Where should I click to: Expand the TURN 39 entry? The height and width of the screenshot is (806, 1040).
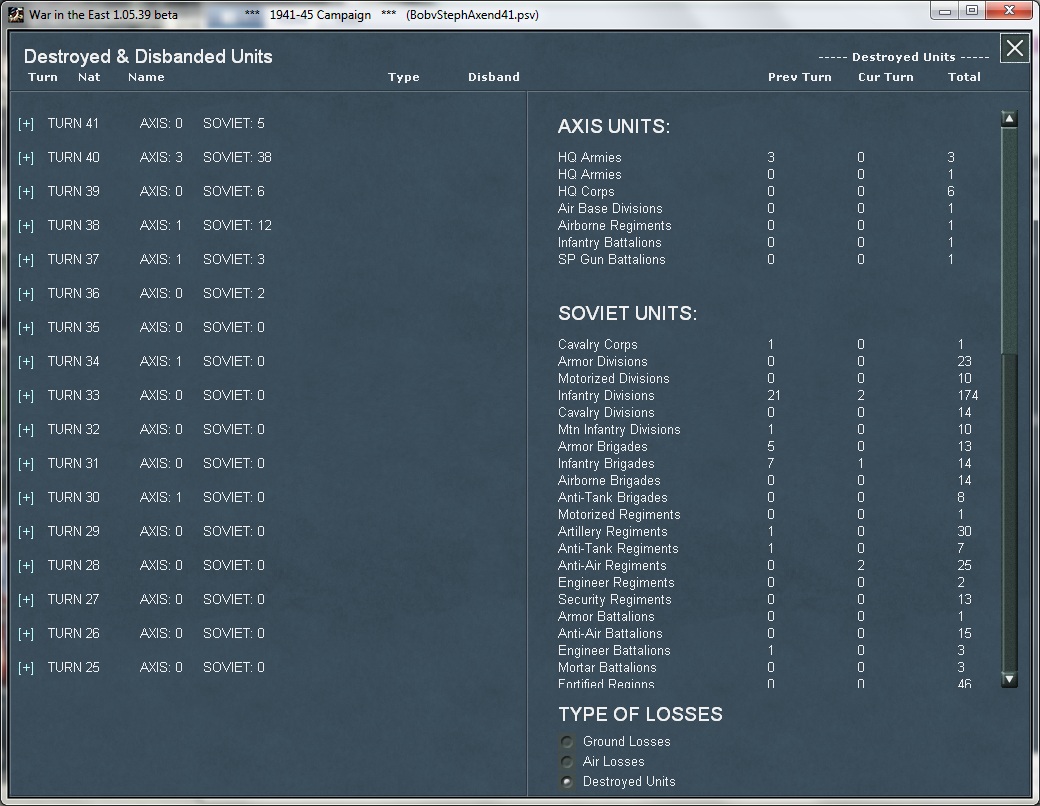(x=26, y=192)
